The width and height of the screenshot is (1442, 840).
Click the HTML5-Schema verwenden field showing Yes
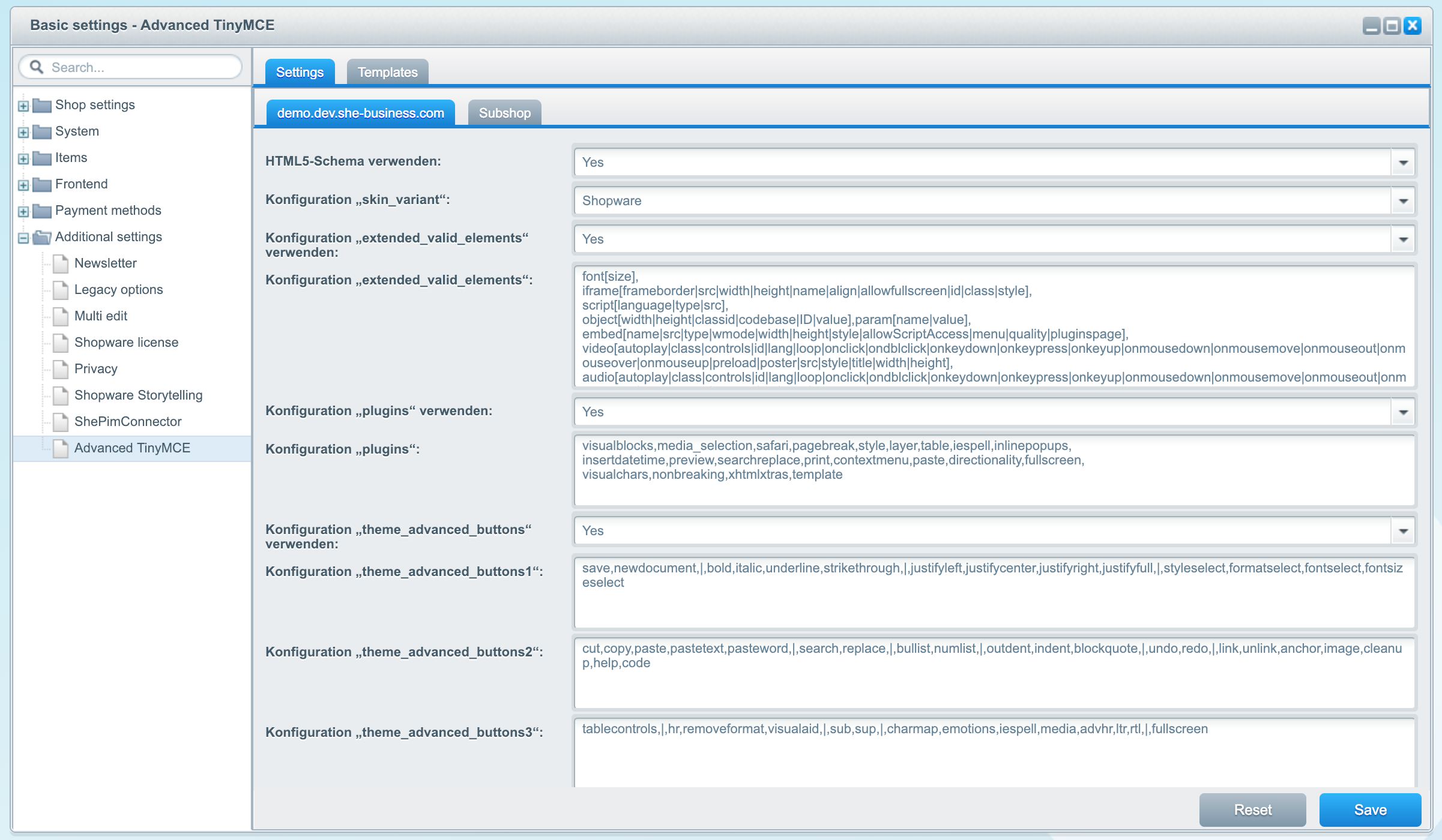coord(983,163)
